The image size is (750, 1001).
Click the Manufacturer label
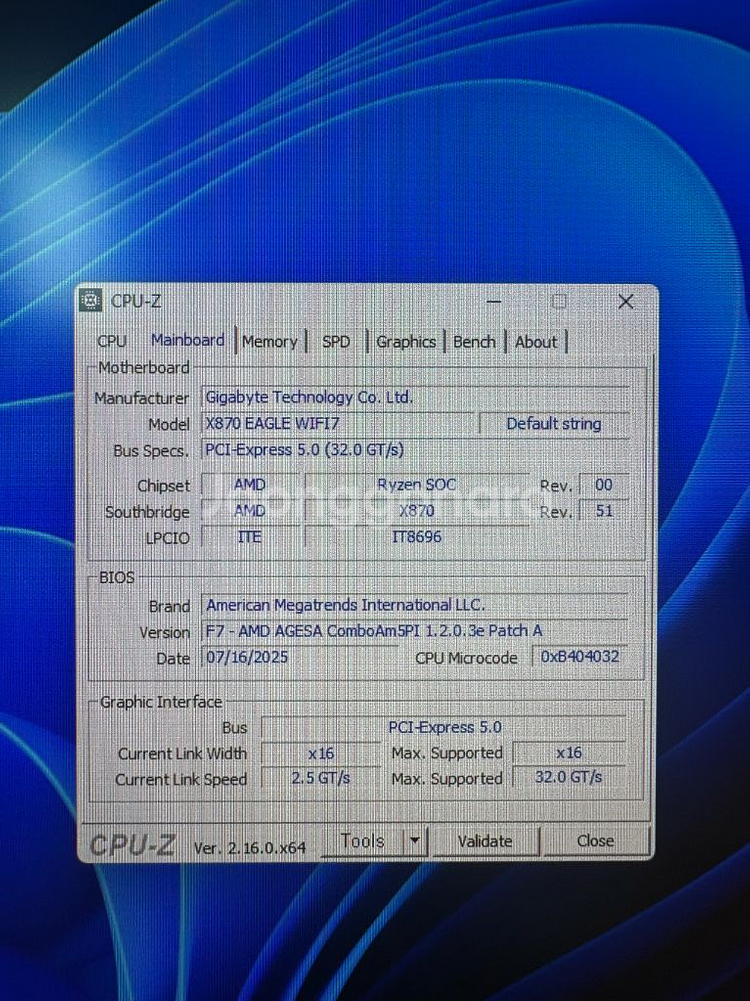click(x=141, y=398)
